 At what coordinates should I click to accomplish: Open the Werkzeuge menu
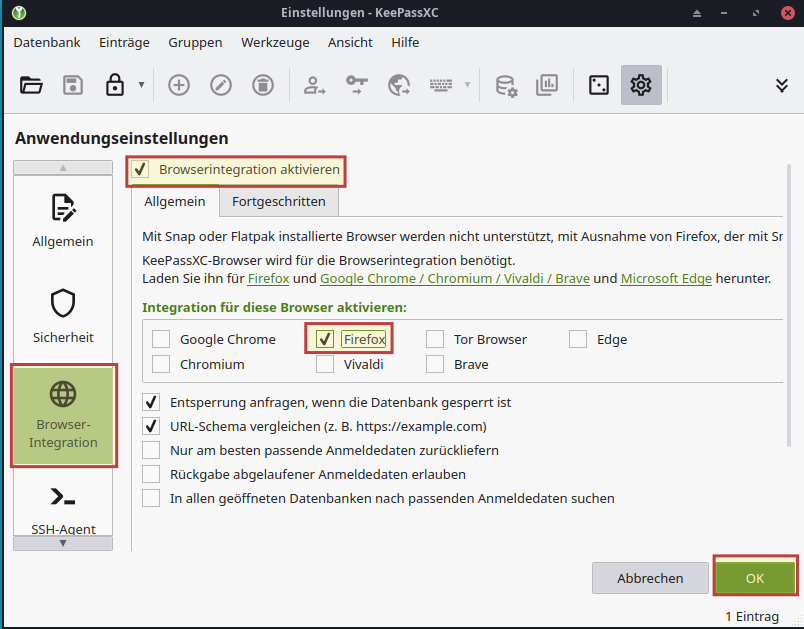click(273, 42)
